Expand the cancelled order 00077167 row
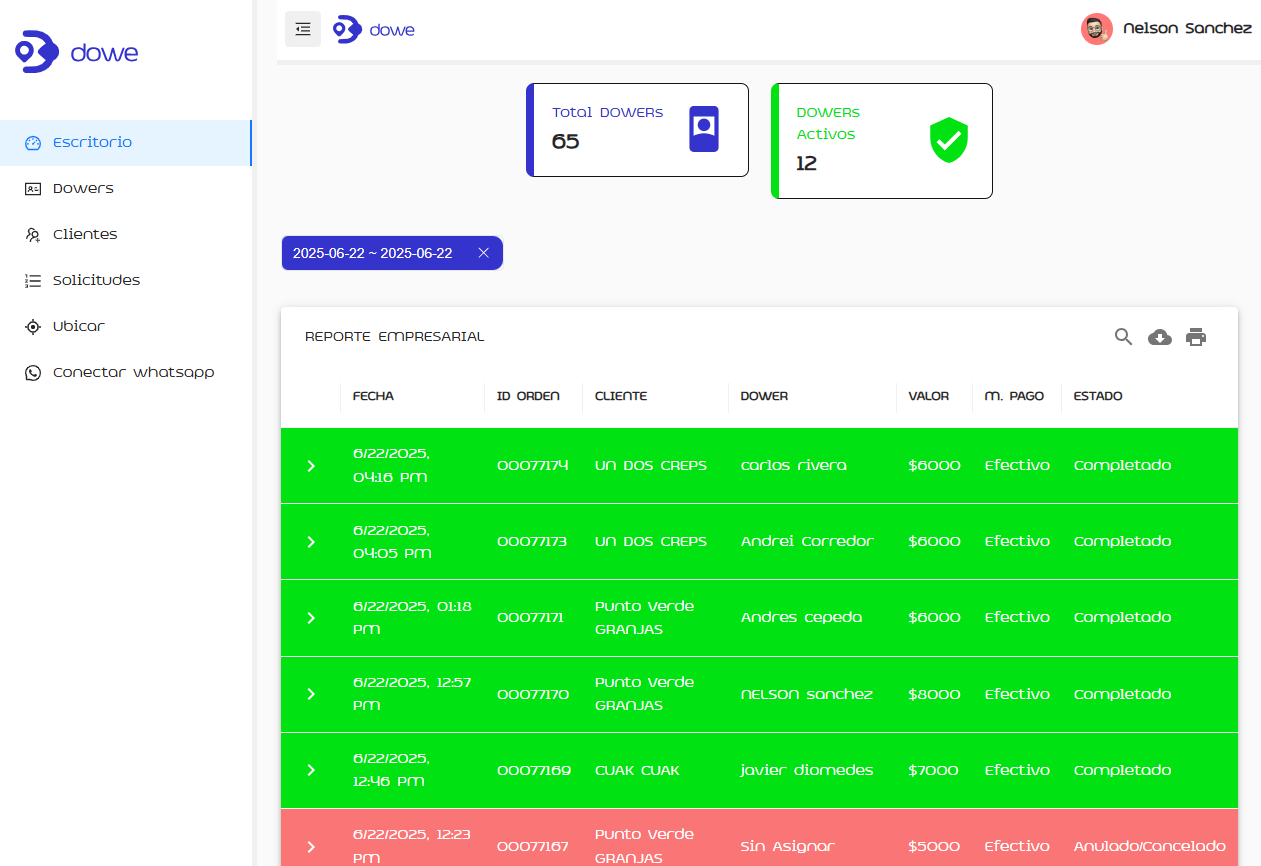The image size is (1261, 866). 311,846
